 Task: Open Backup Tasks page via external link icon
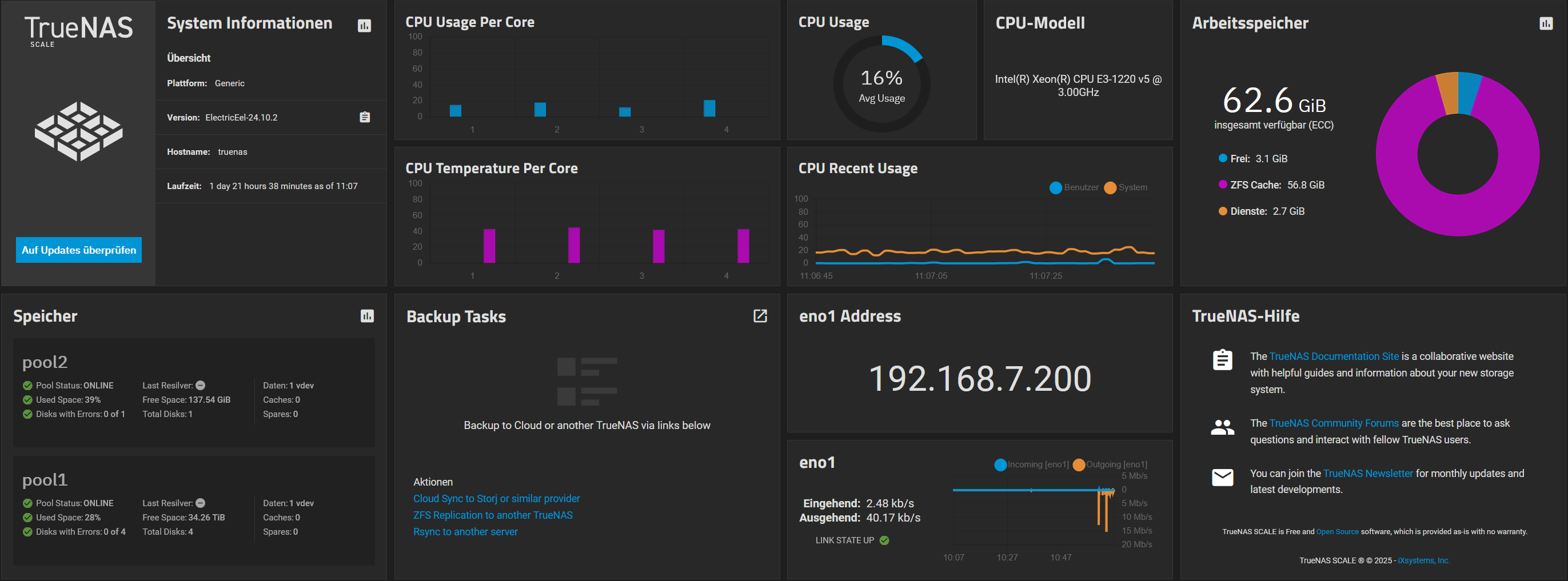tap(760, 316)
